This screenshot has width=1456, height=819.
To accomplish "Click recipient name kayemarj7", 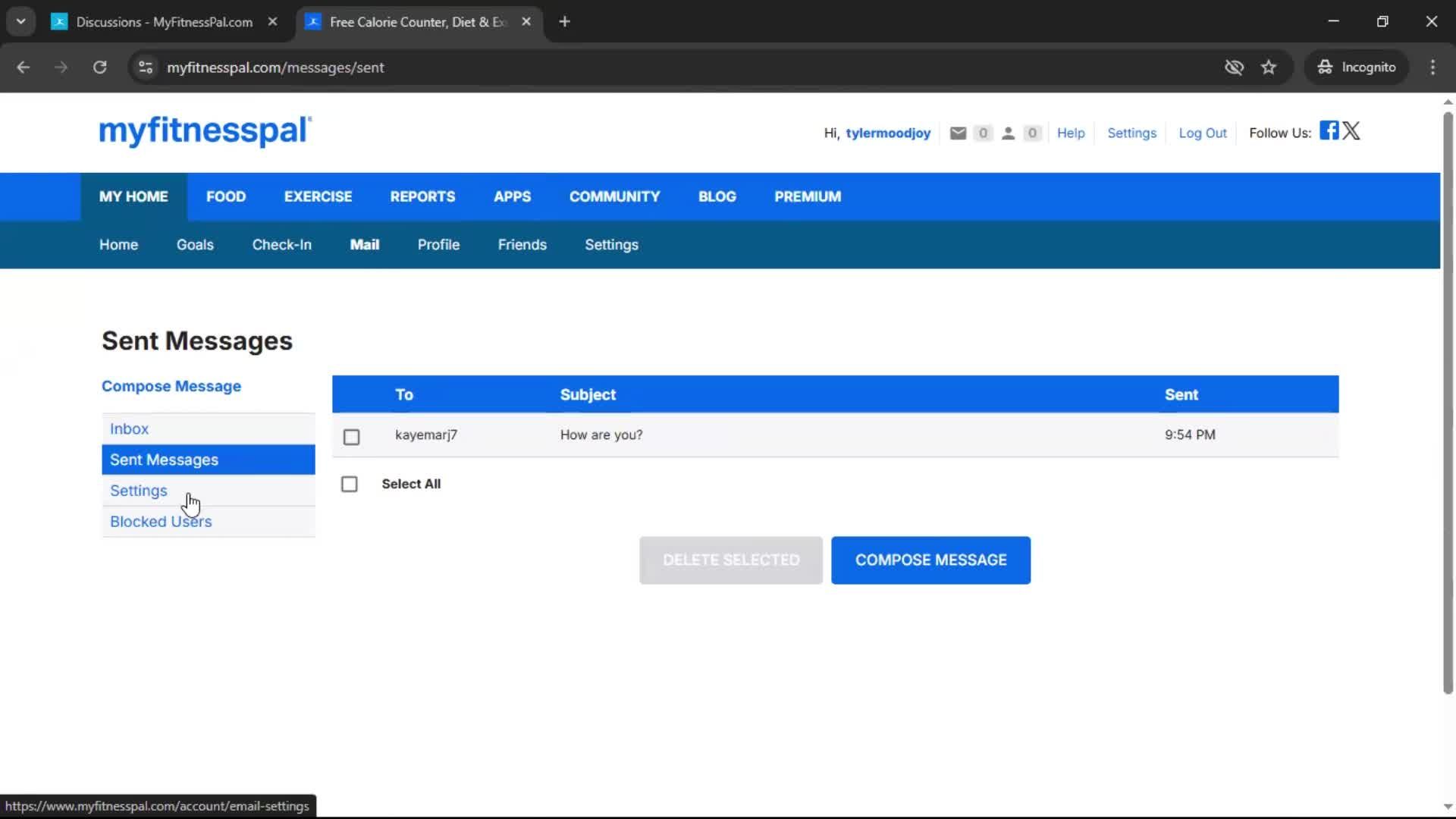I will tap(426, 435).
